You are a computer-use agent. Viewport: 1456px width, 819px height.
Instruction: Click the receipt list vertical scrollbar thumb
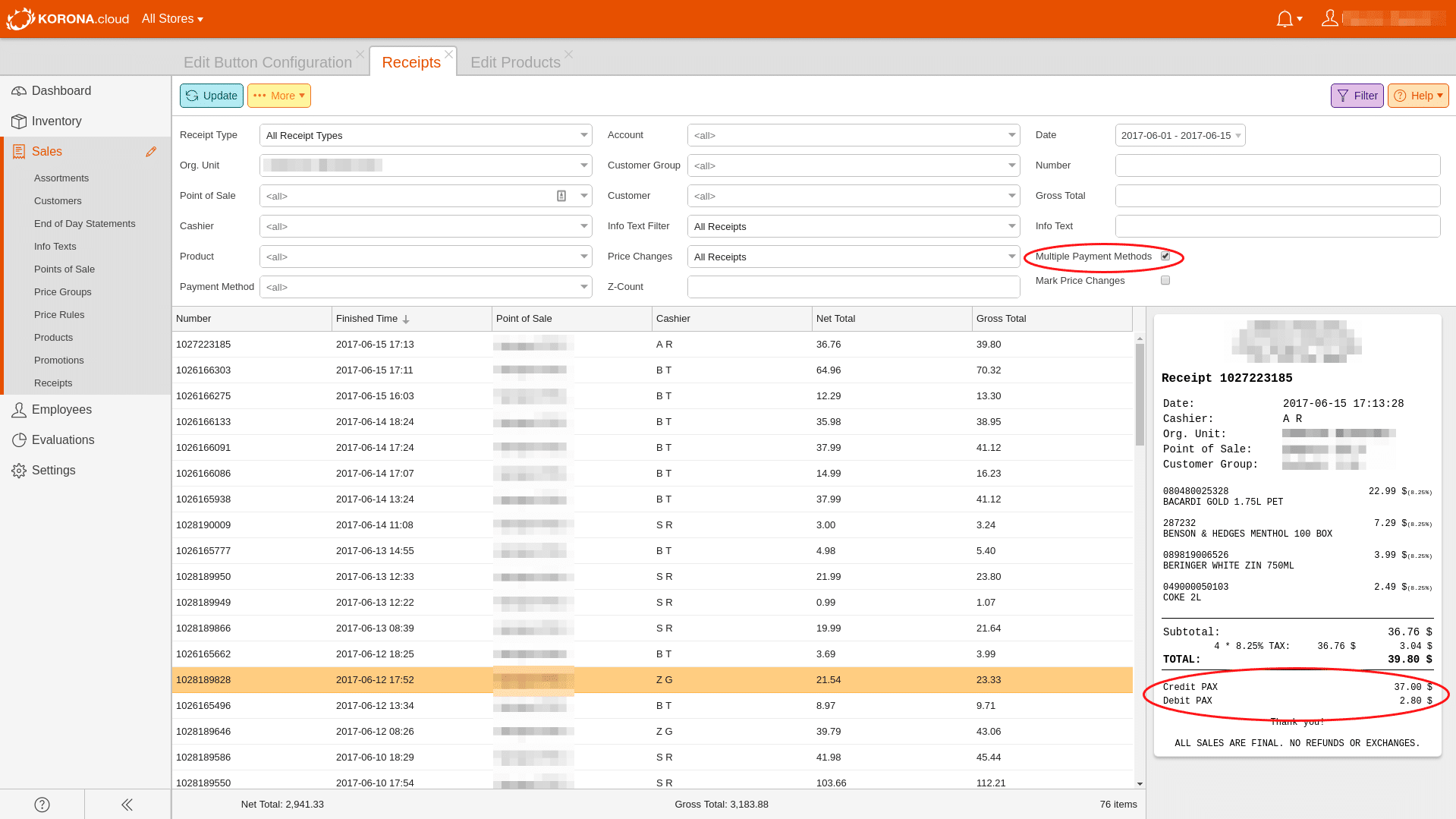pos(1140,395)
